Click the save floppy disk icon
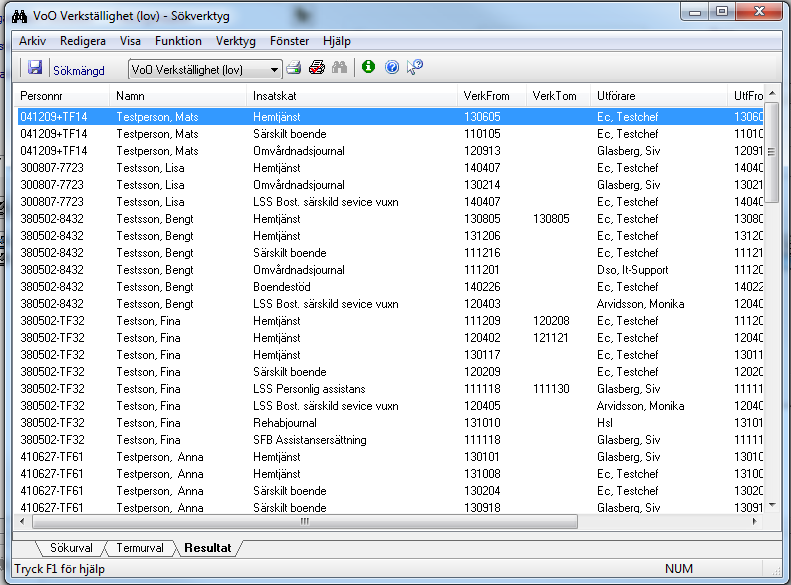The height and width of the screenshot is (585, 791). coord(35,67)
